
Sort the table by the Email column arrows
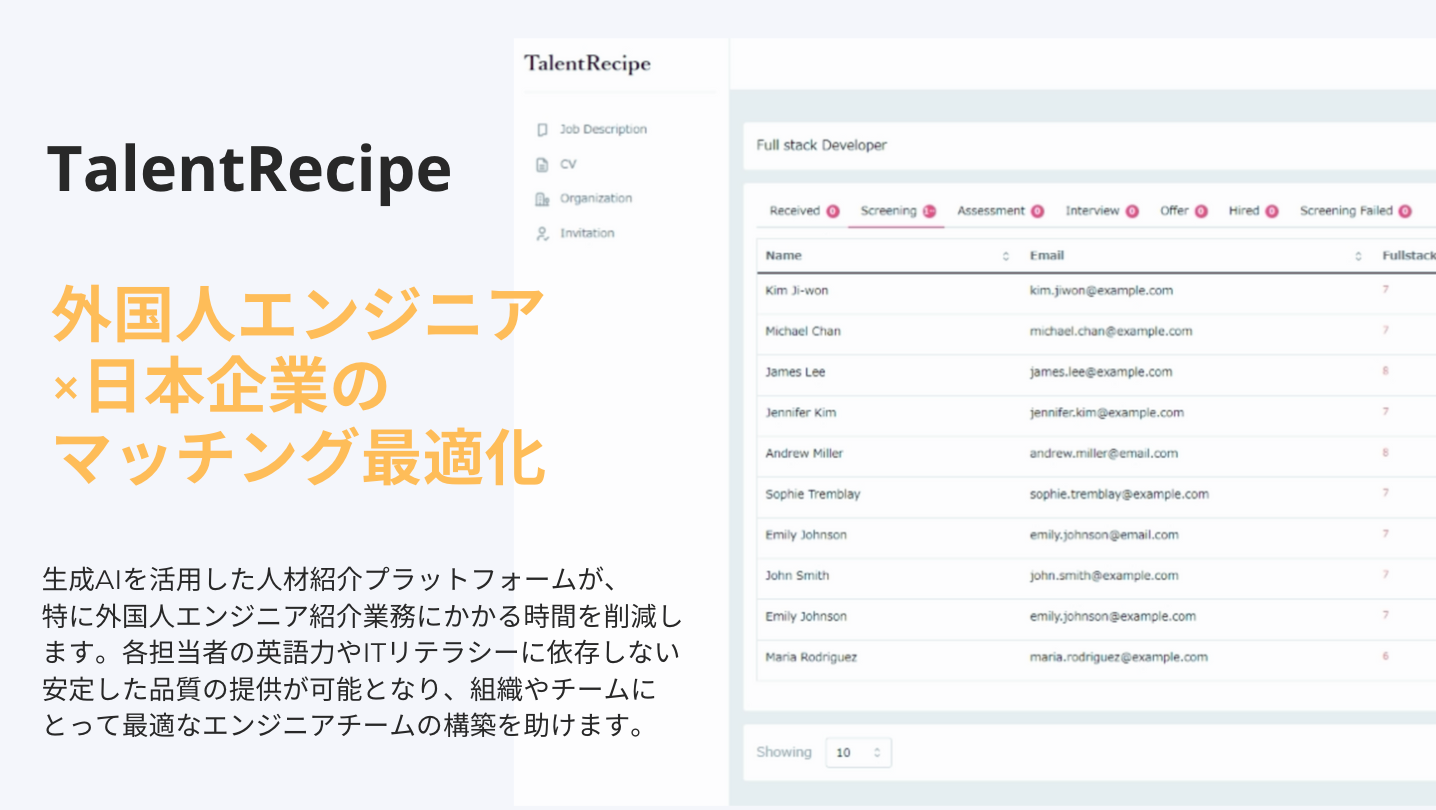click(x=1358, y=256)
